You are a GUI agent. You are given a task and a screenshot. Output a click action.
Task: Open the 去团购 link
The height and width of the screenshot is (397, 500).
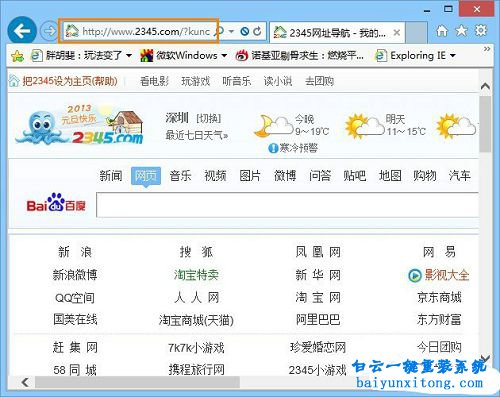[319, 81]
